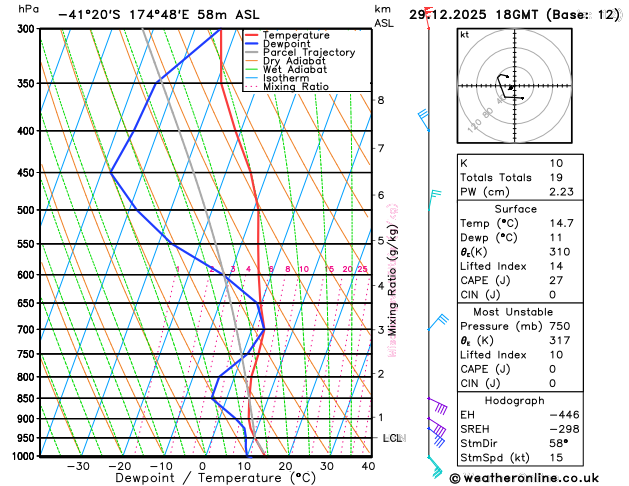Click the surface theta-e value 310
Screen dimensions: 629x486
tap(560, 252)
